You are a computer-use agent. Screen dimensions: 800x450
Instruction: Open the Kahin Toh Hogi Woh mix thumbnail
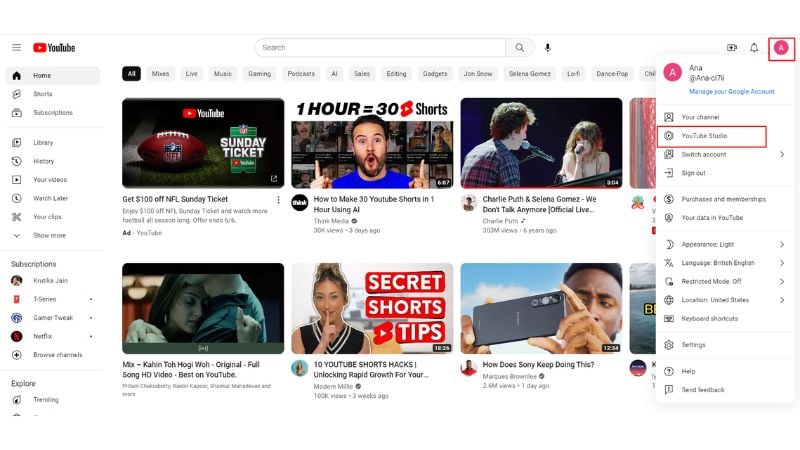tap(203, 308)
